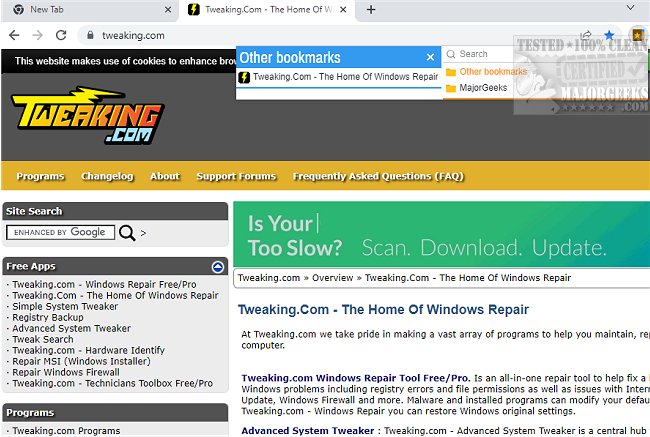650x437 pixels.
Task: Close the Other bookmarks popup panel
Action: (430, 57)
